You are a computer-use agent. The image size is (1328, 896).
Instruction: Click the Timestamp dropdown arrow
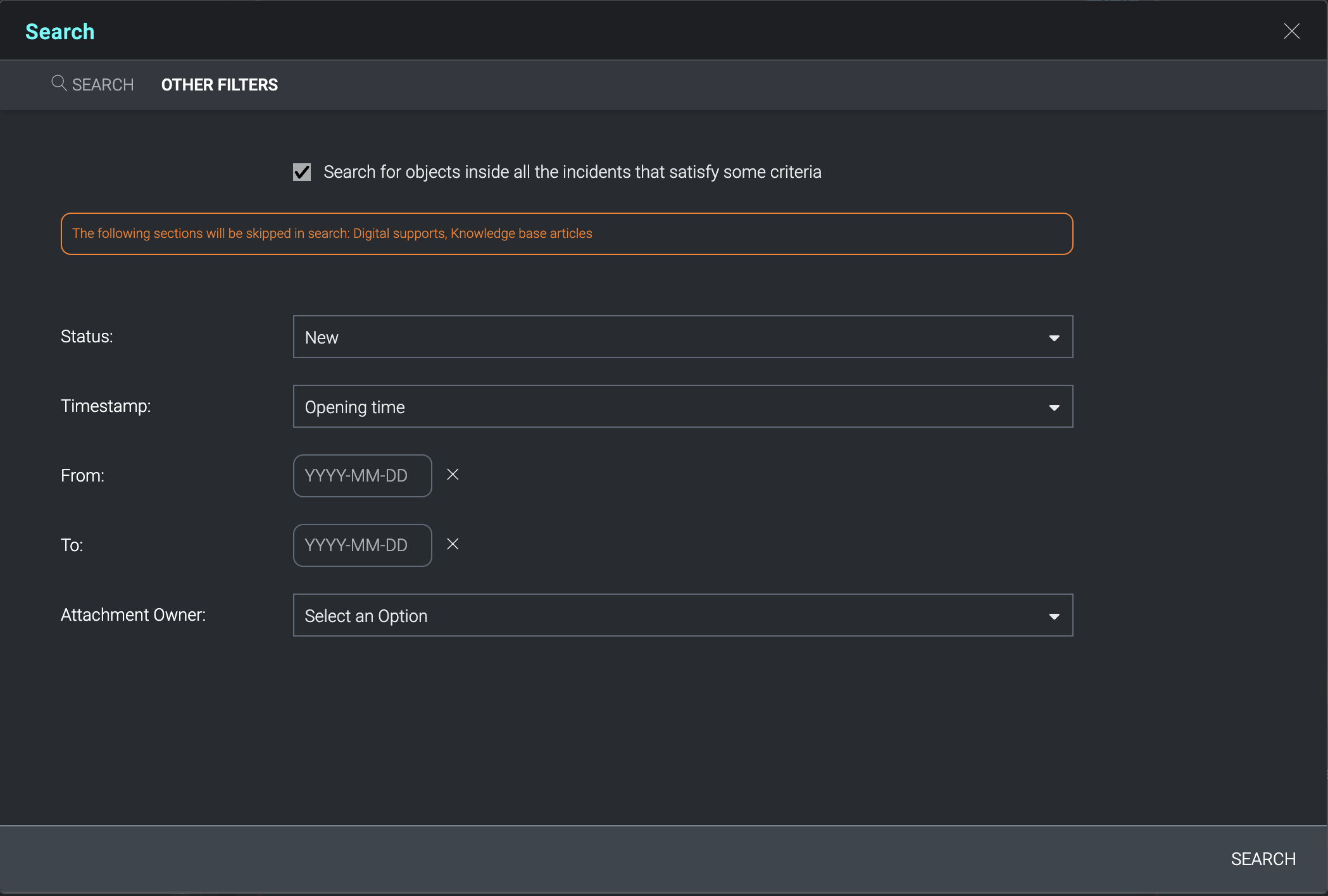pos(1054,408)
